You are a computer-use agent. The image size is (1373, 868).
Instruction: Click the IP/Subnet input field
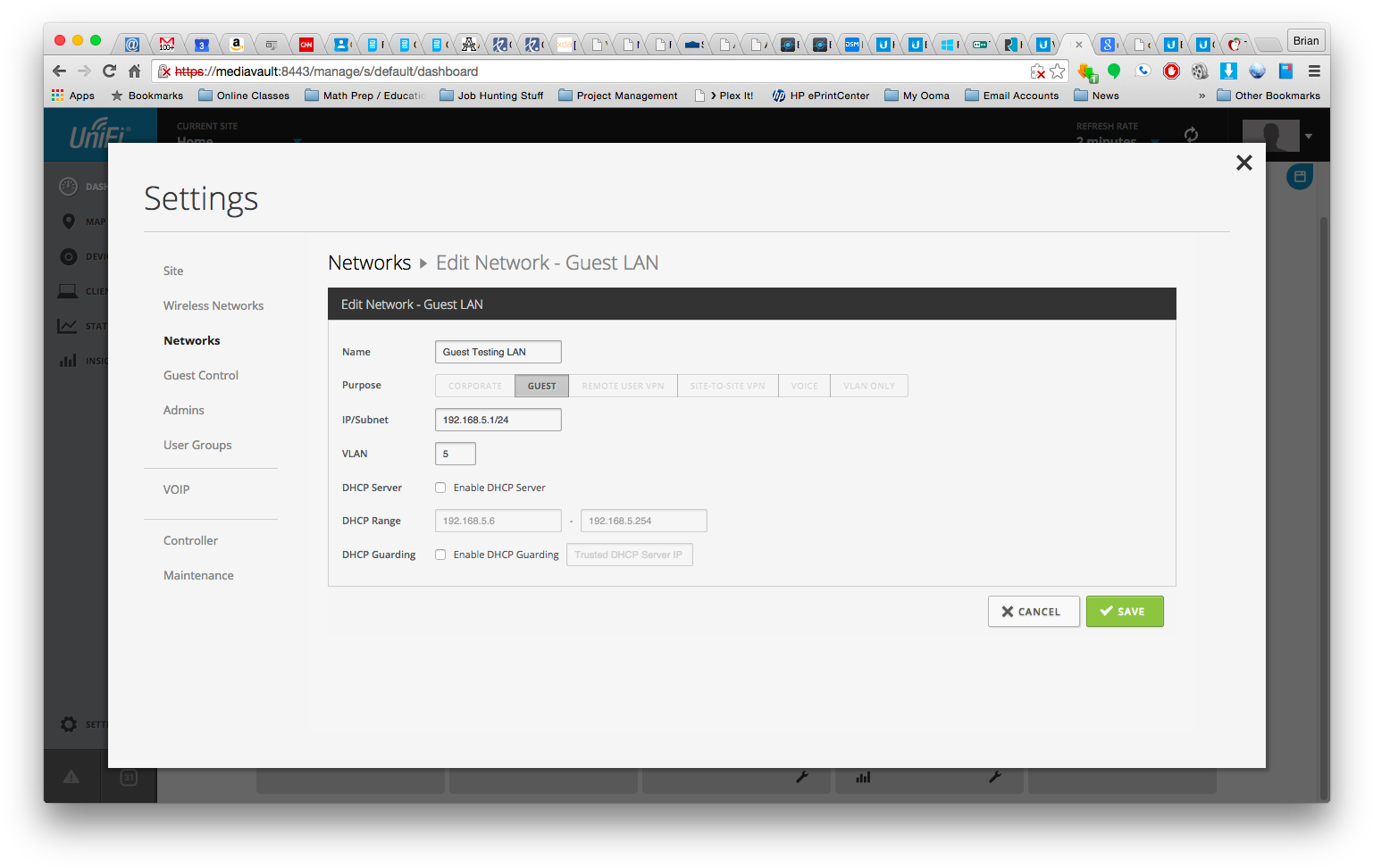[x=498, y=420]
